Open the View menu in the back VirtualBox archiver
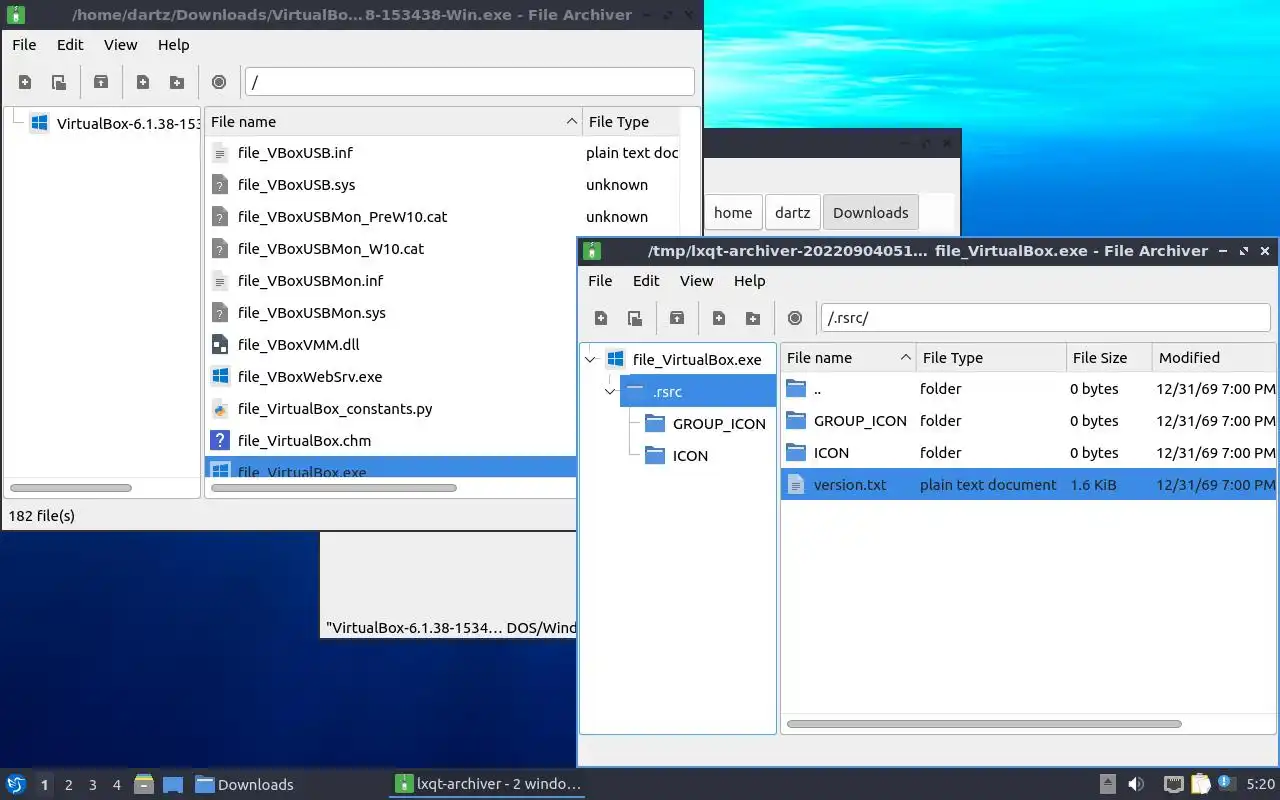The width and height of the screenshot is (1280, 800). (x=120, y=44)
